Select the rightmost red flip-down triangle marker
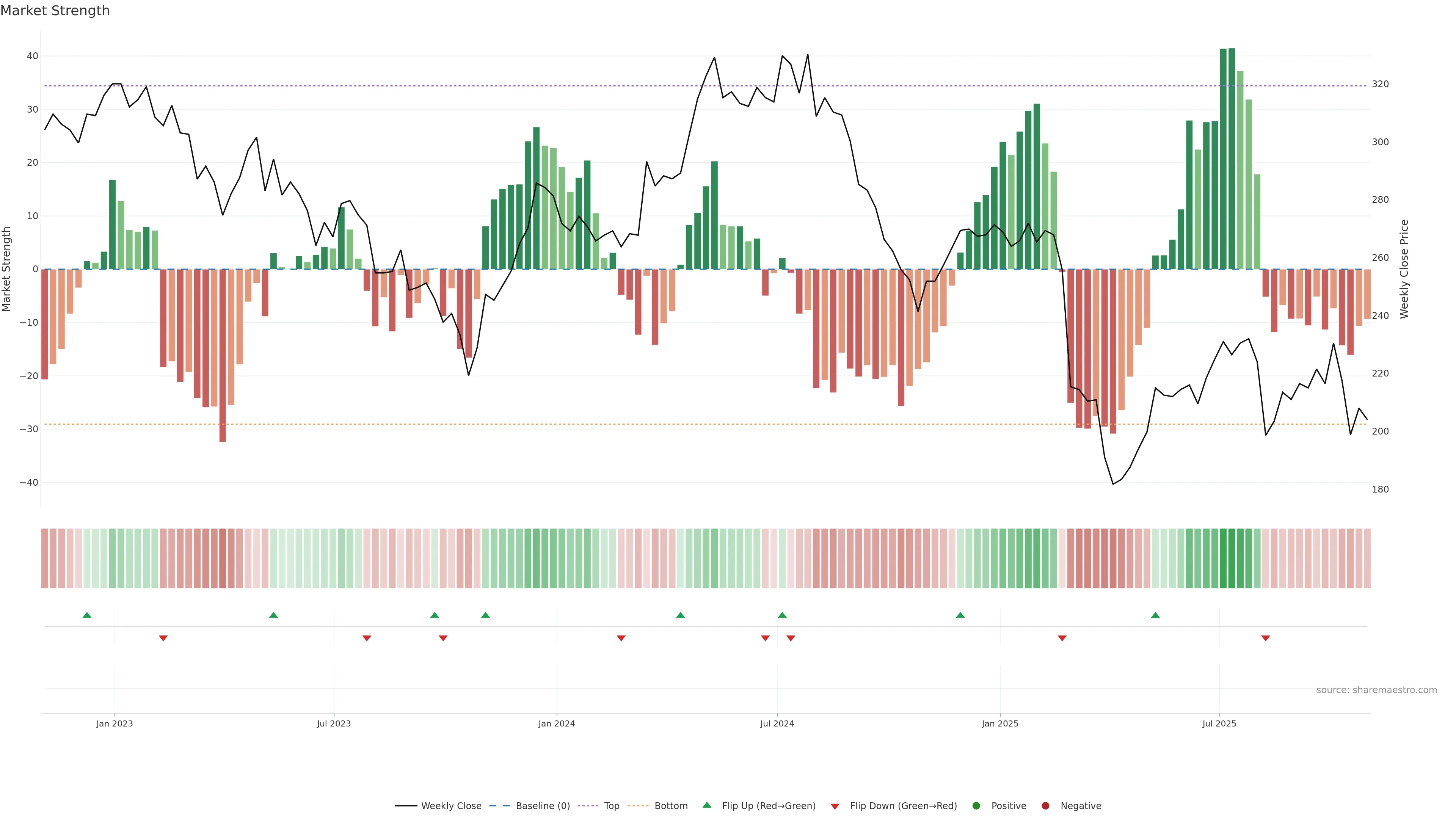The height and width of the screenshot is (819, 1456). pos(1266,638)
